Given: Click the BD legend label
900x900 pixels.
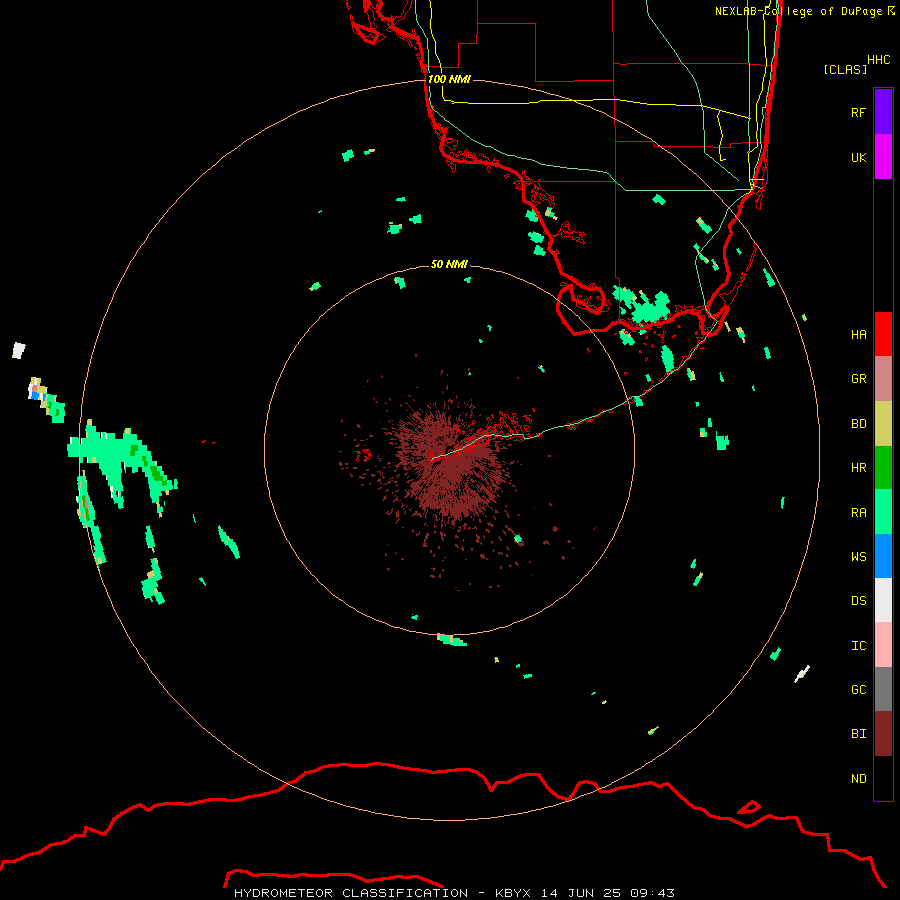Looking at the screenshot, I should (858, 424).
